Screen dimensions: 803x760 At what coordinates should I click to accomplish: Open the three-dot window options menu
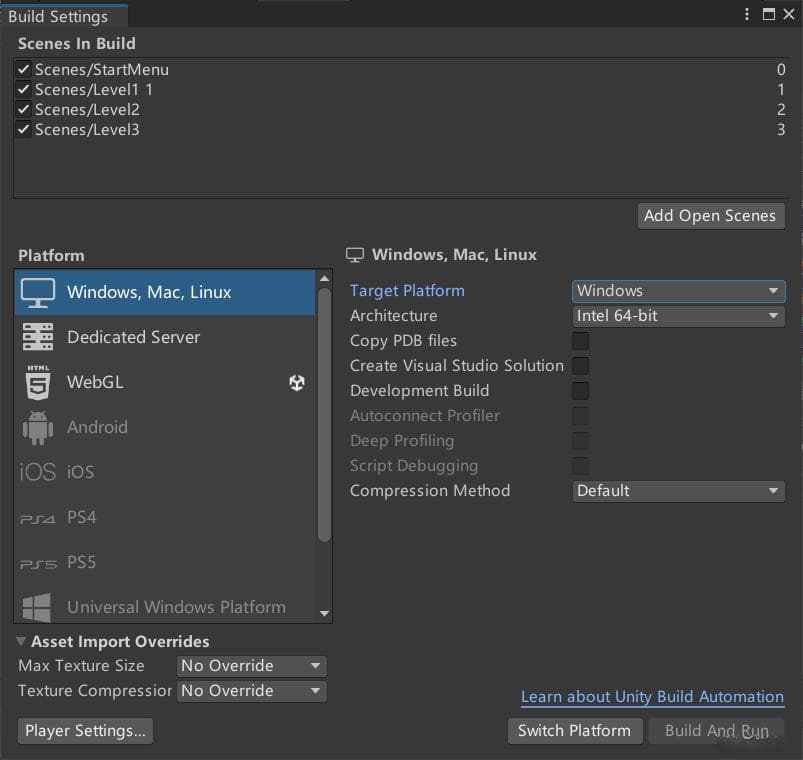747,14
